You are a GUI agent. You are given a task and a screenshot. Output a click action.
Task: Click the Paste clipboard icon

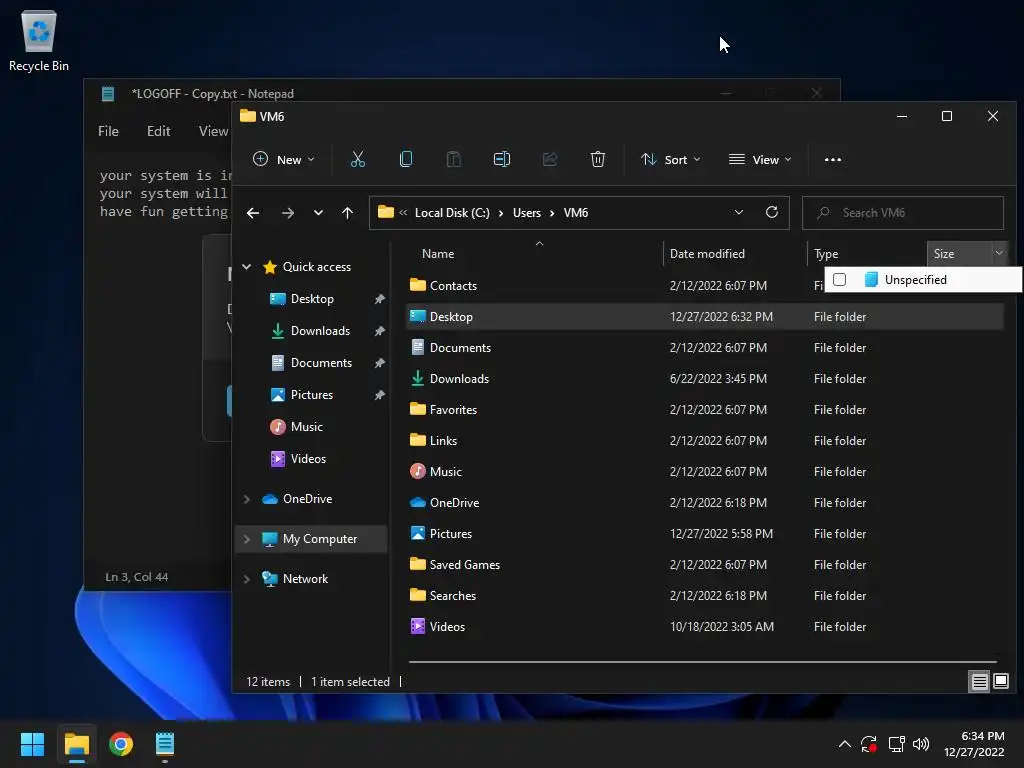pyautogui.click(x=453, y=159)
